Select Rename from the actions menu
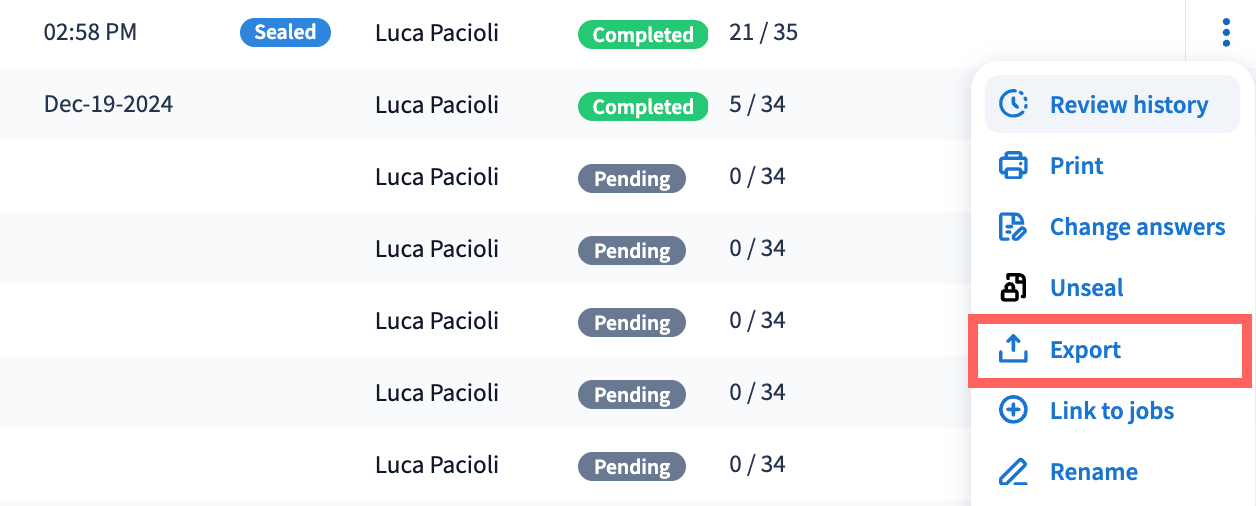1256x506 pixels. coord(1093,472)
